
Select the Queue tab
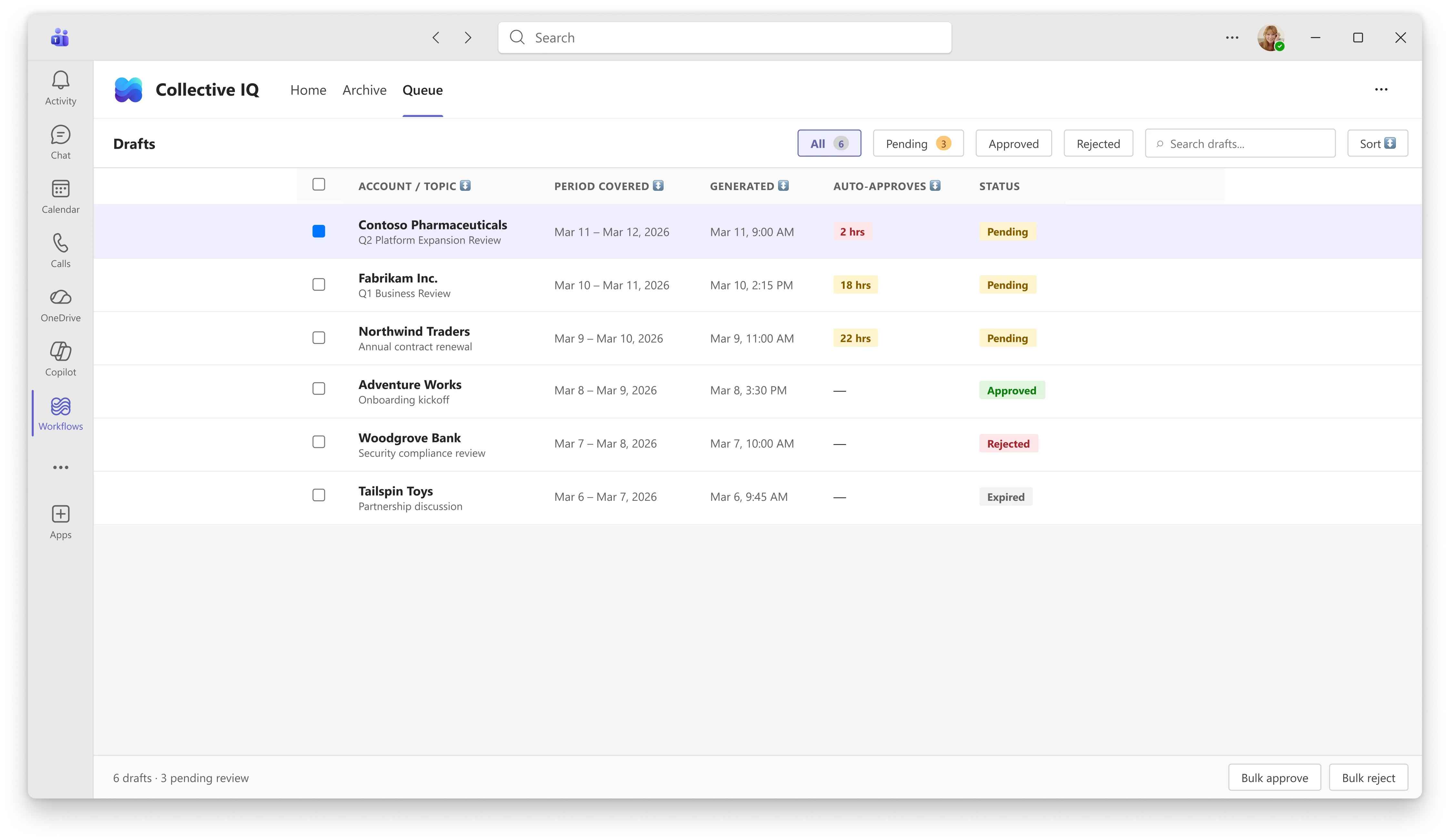pyautogui.click(x=422, y=90)
